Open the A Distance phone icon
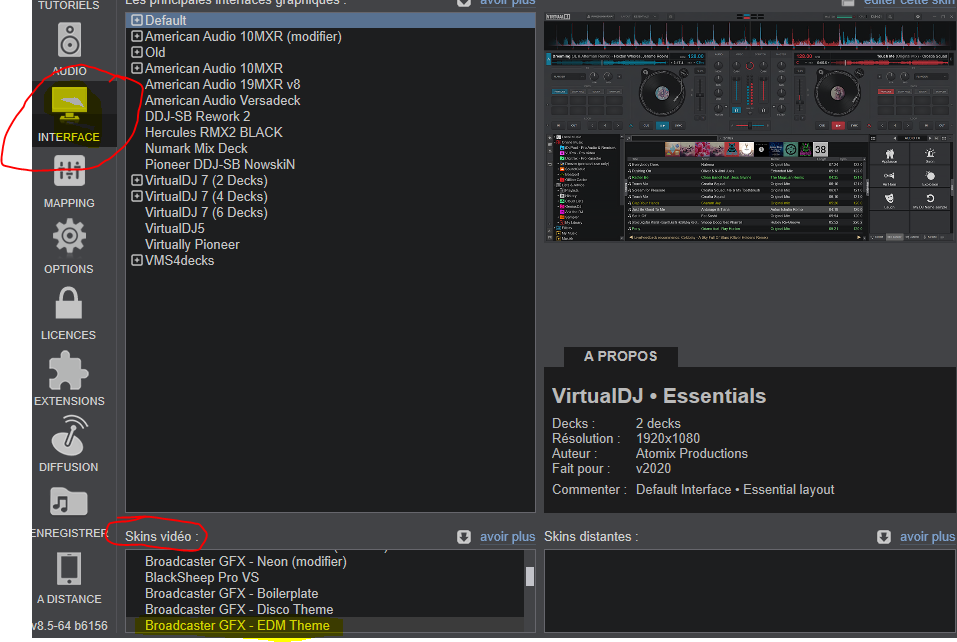Image resolution: width=957 pixels, height=642 pixels. coord(69,569)
